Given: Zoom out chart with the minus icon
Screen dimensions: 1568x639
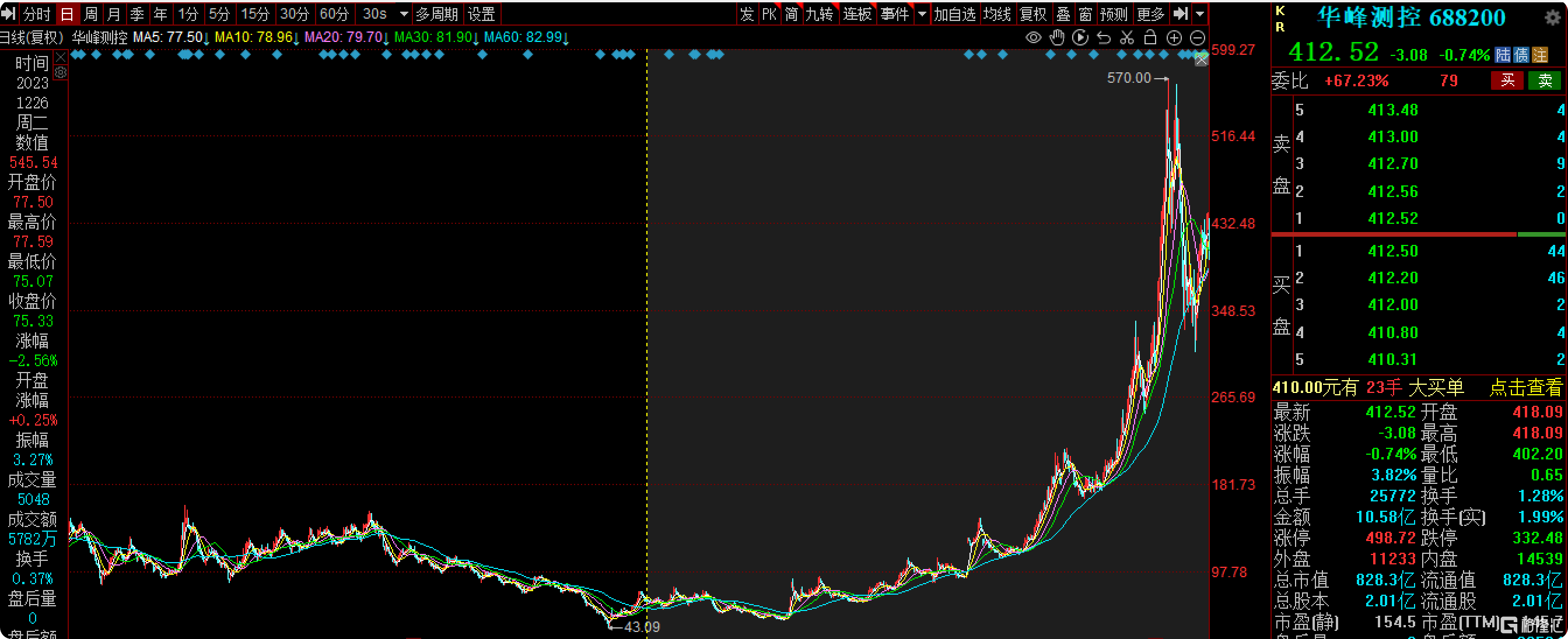Looking at the screenshot, I should (x=1198, y=38).
